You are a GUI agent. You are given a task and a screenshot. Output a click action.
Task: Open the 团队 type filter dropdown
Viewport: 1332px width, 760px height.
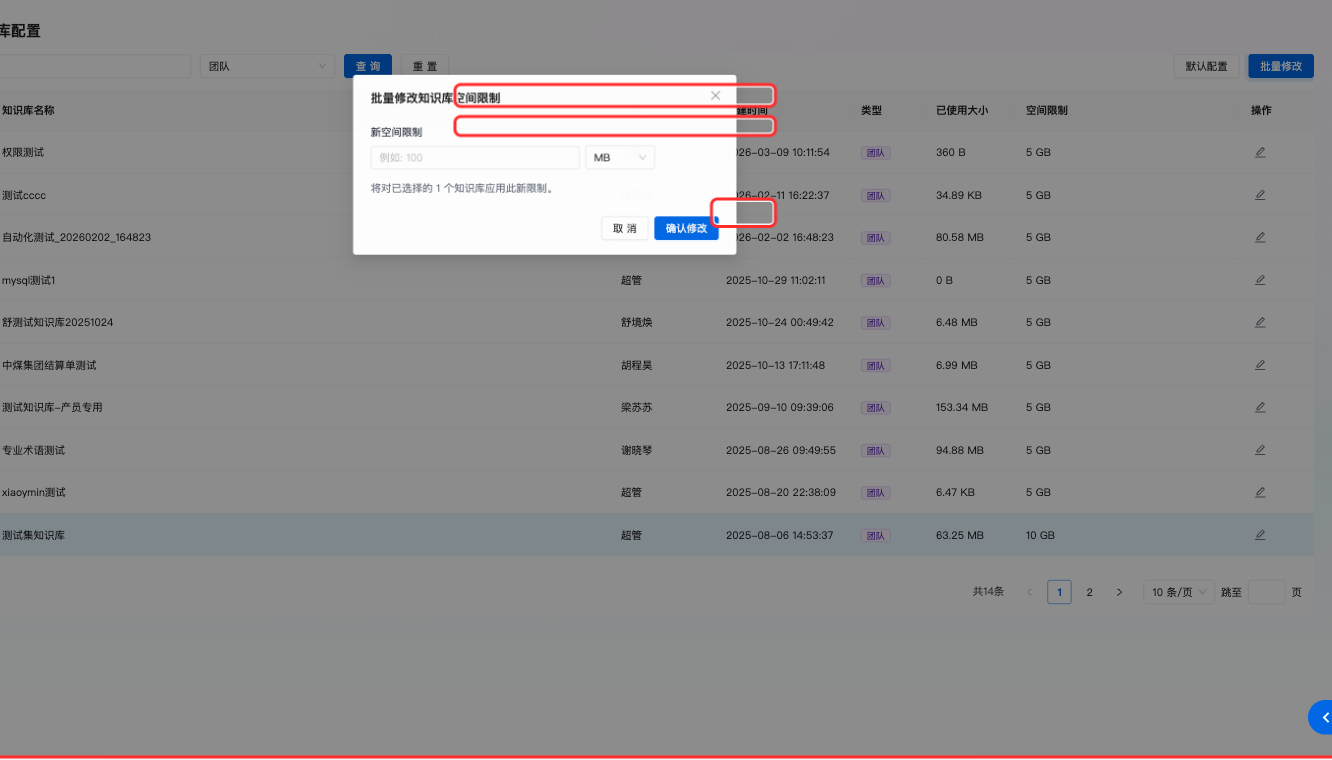pyautogui.click(x=267, y=66)
